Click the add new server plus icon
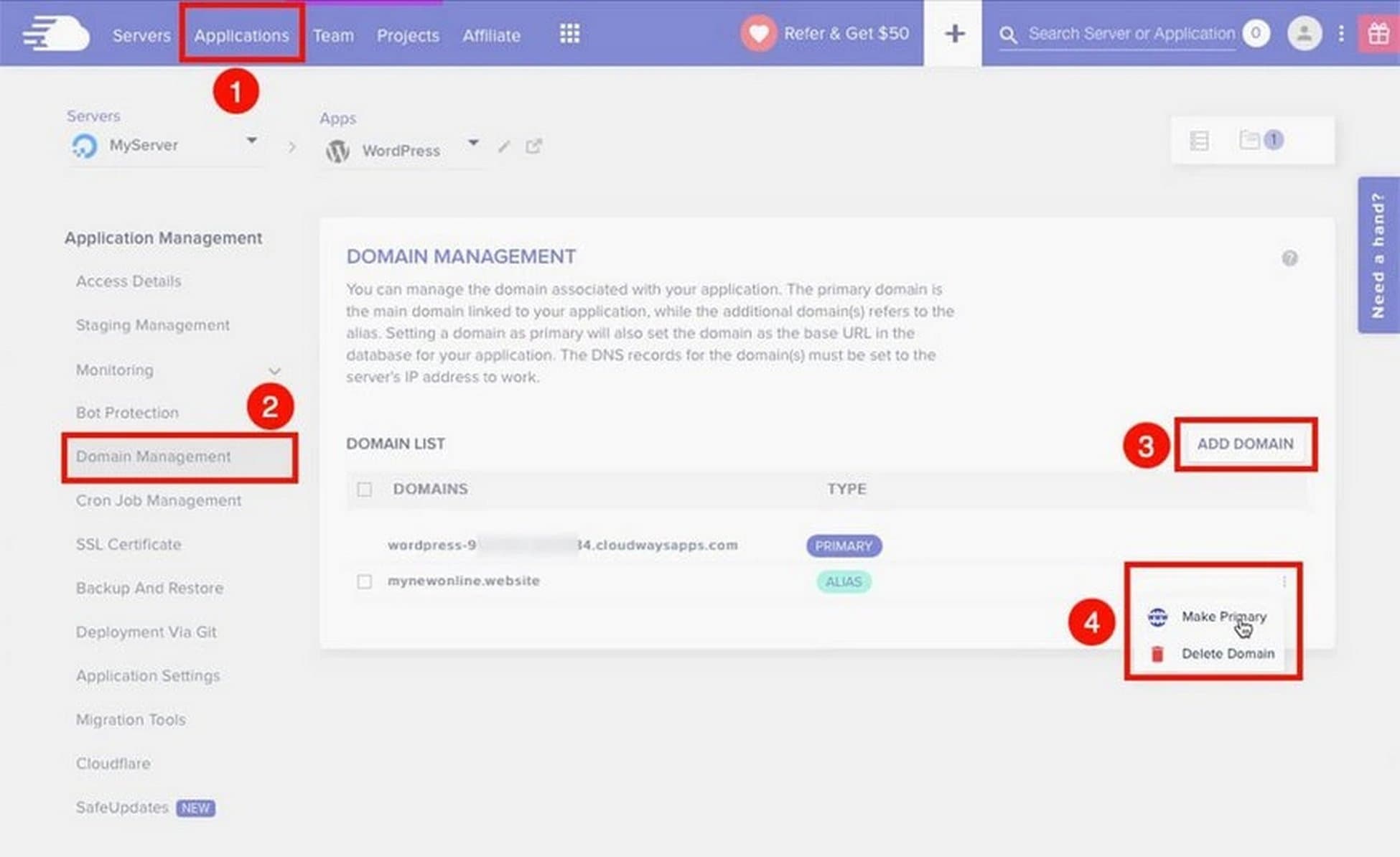 [x=953, y=35]
